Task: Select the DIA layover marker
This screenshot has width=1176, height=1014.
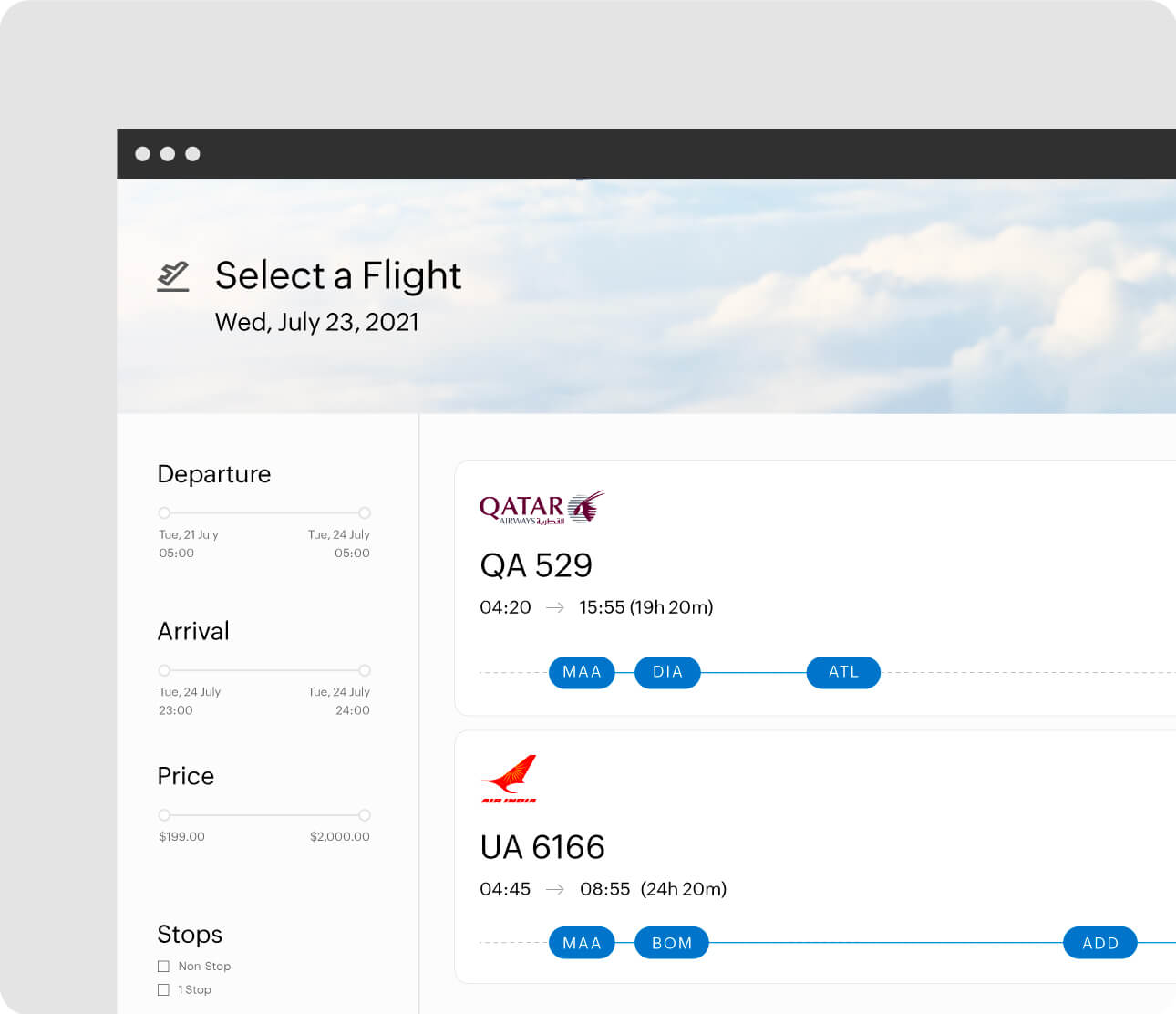Action: tap(667, 672)
